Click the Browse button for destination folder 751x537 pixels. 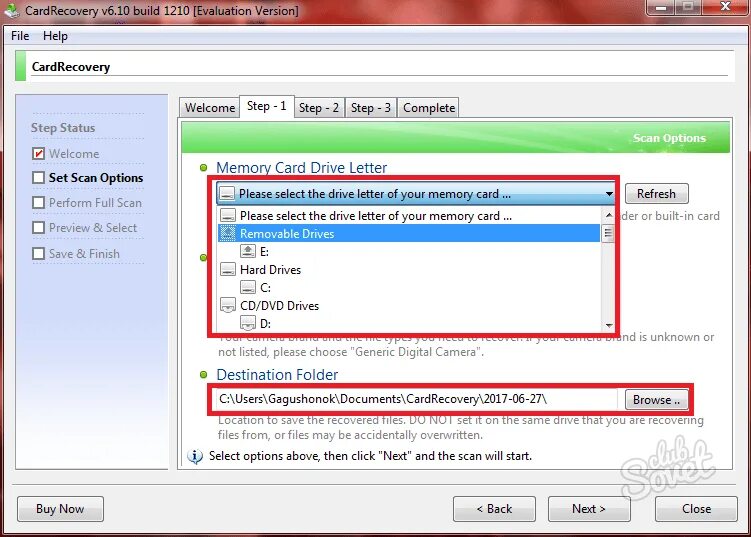[656, 400]
